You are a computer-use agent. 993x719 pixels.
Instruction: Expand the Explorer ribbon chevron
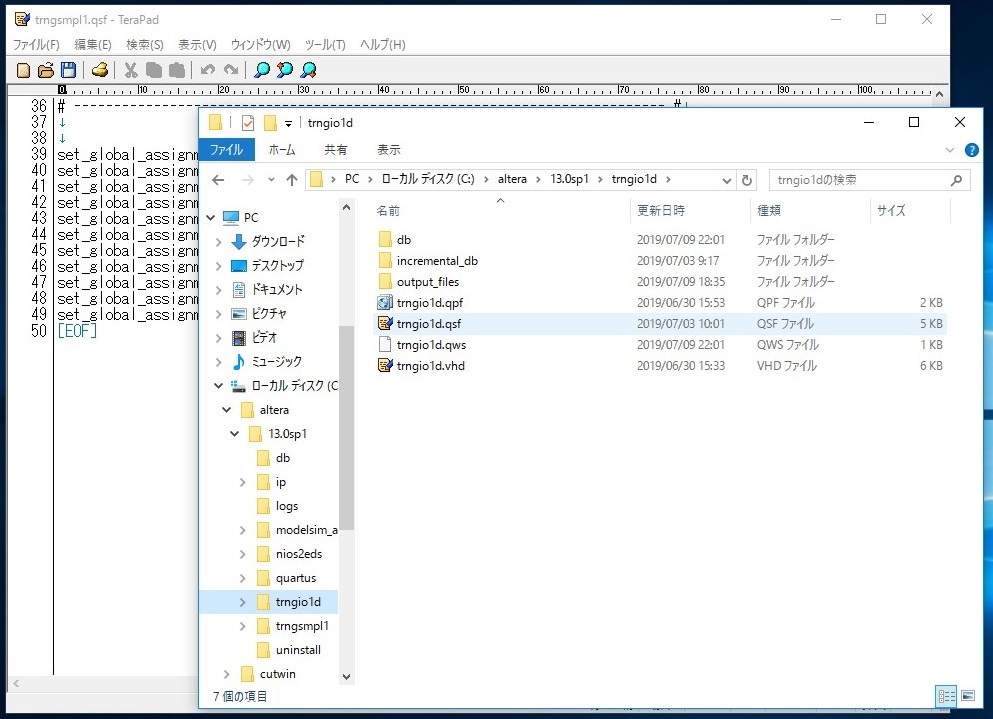(x=949, y=150)
